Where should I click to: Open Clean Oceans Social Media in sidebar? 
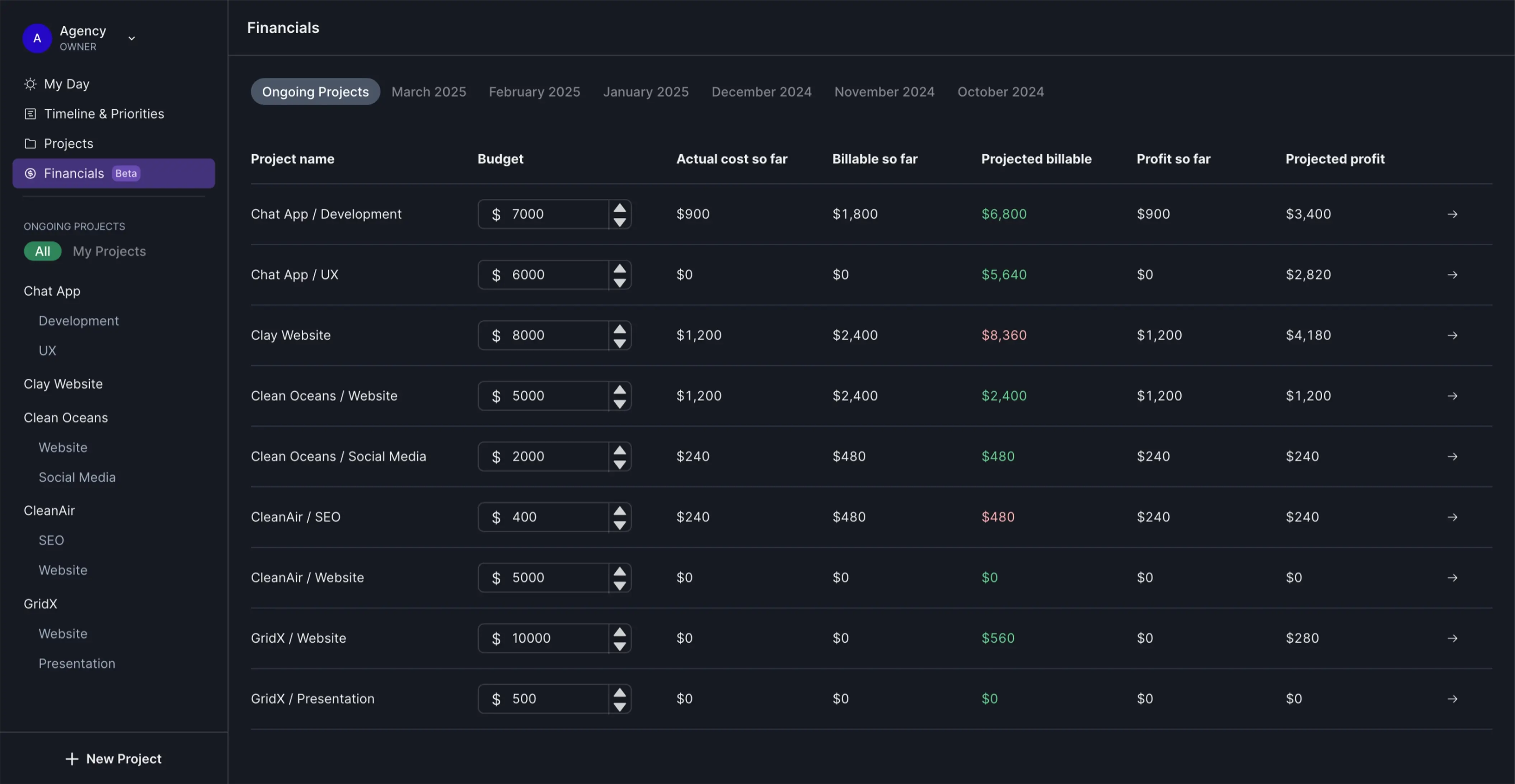[x=77, y=478]
